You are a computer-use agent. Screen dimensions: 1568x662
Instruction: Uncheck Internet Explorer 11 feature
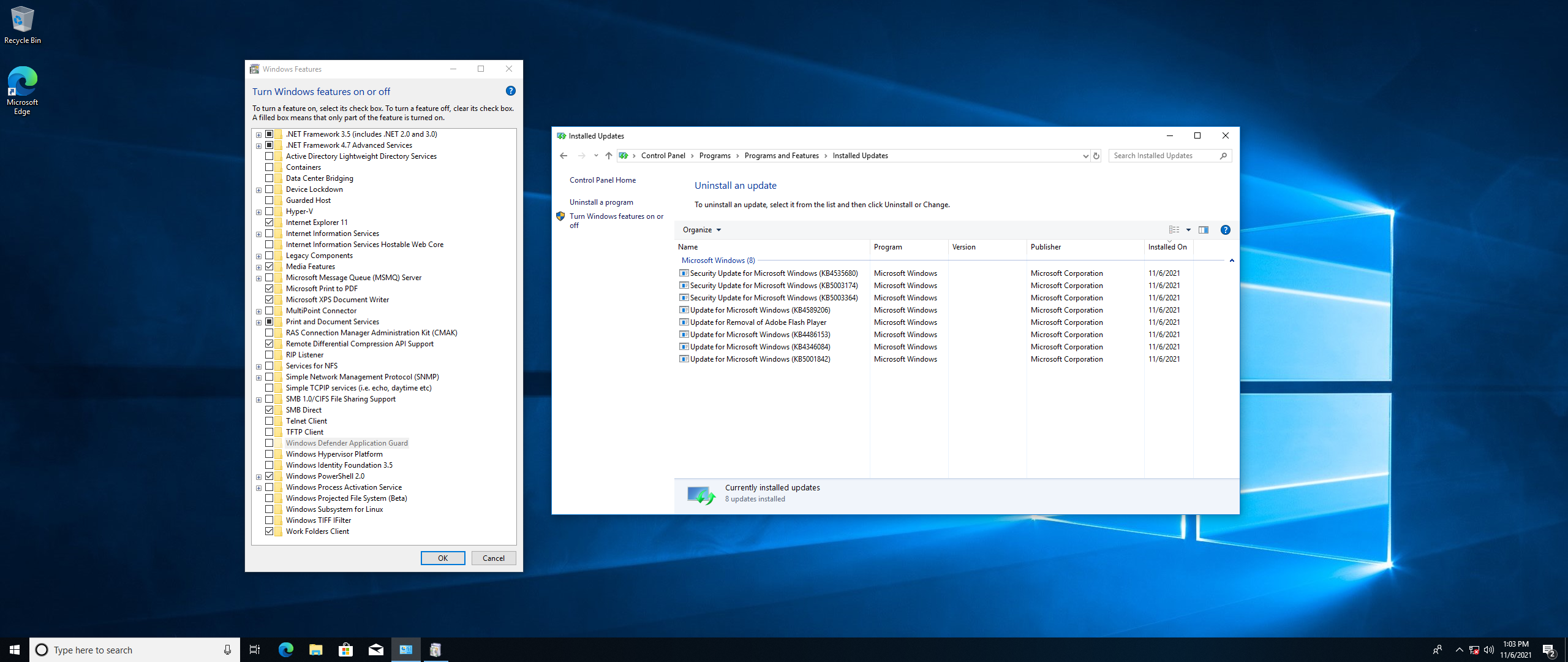pyautogui.click(x=269, y=223)
